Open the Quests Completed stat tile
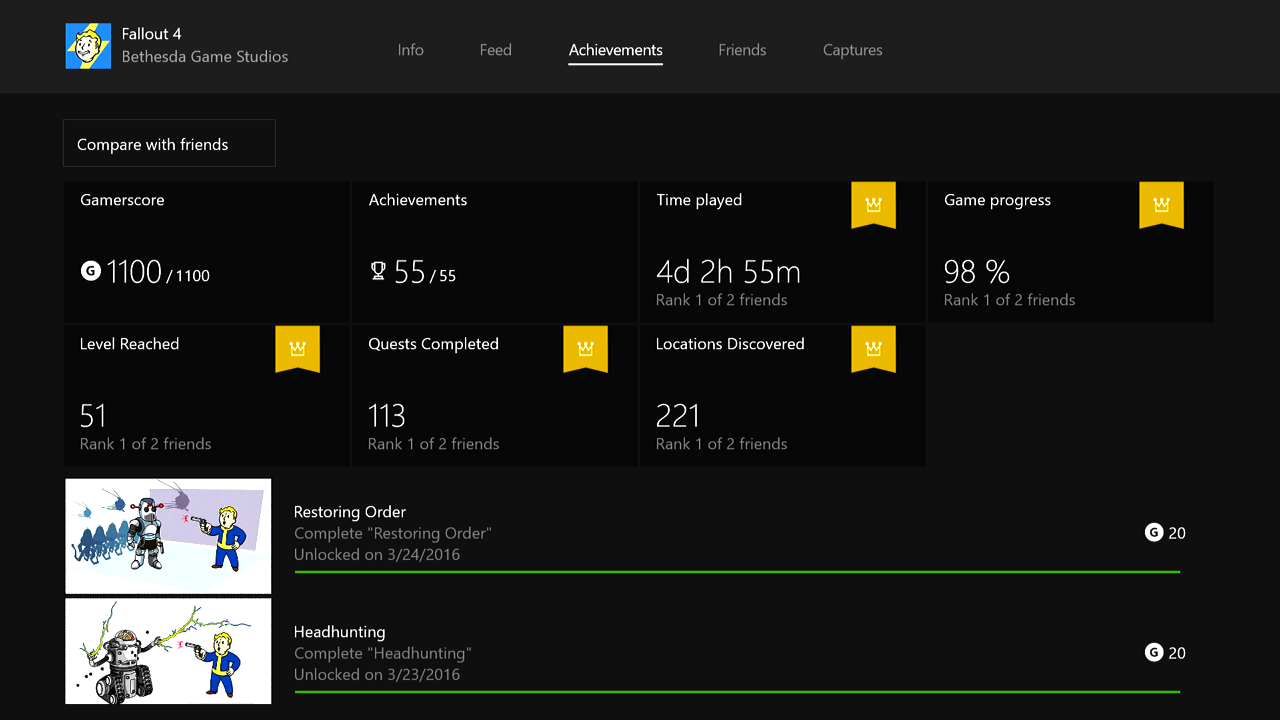 click(x=495, y=396)
